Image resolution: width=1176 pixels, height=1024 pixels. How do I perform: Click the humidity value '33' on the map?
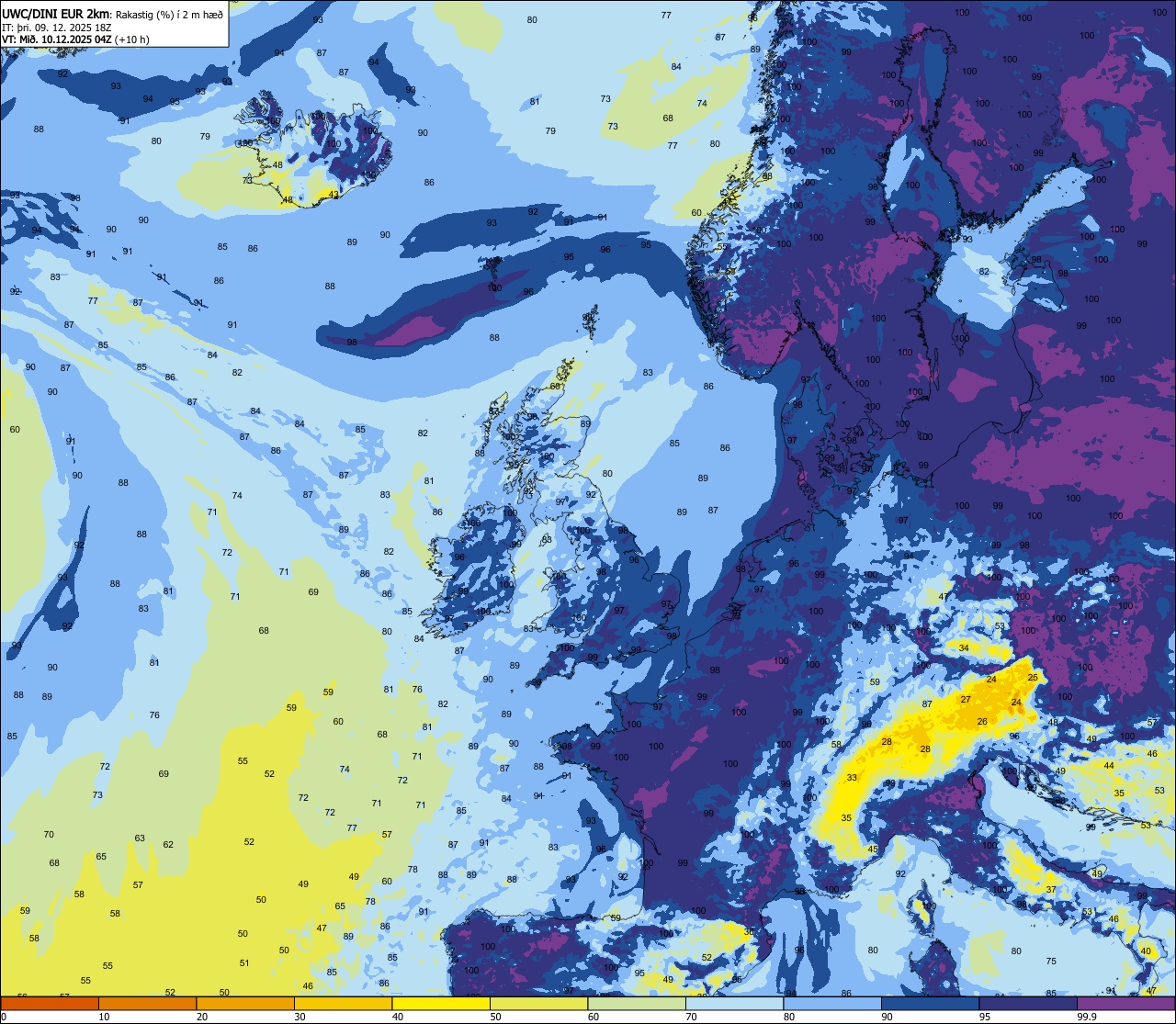coord(852,778)
